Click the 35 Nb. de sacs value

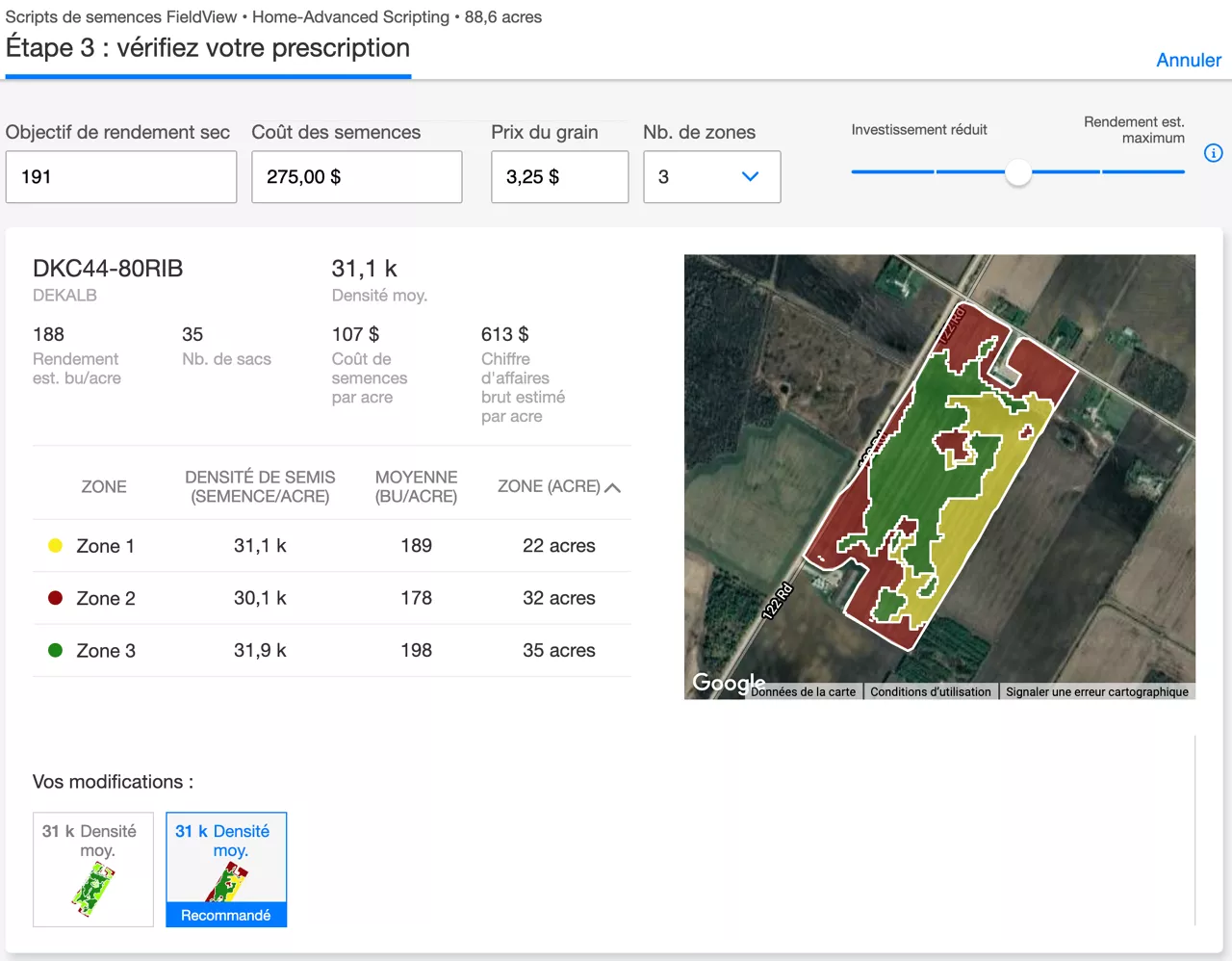[192, 334]
